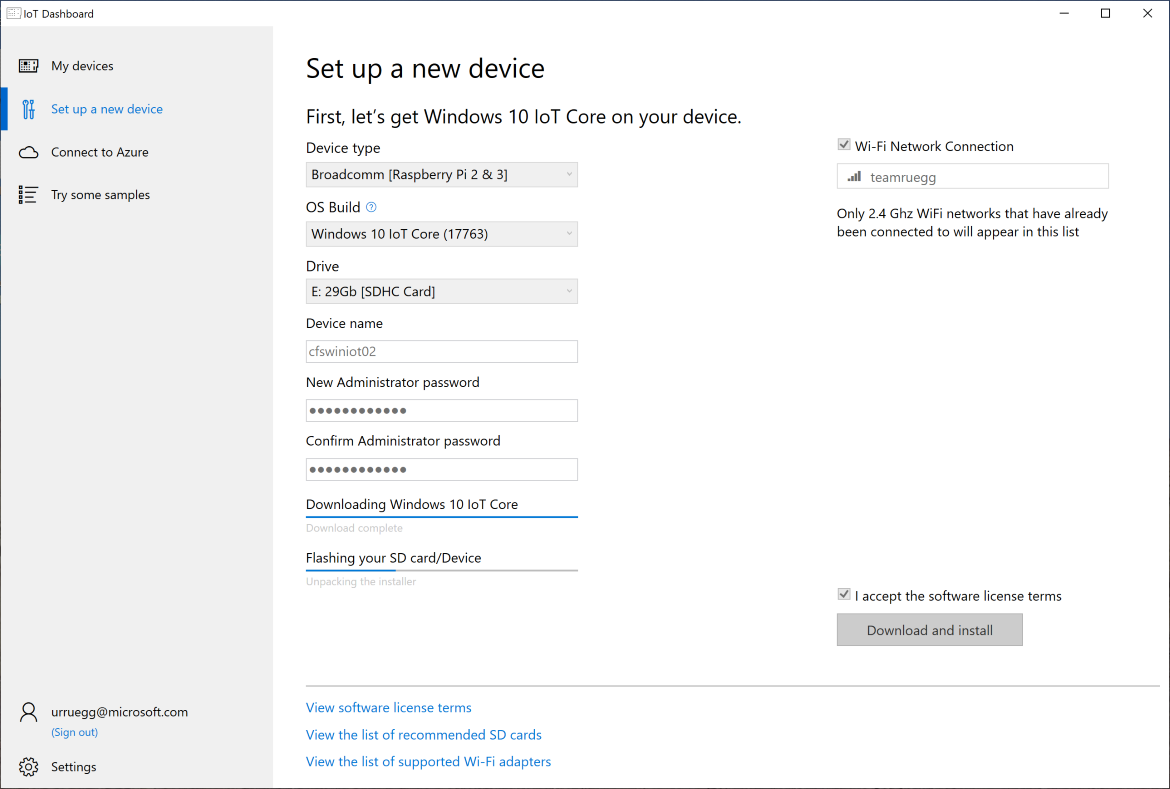Image resolution: width=1170 pixels, height=789 pixels.
Task: Click the New Administrator password field
Action: click(442, 411)
